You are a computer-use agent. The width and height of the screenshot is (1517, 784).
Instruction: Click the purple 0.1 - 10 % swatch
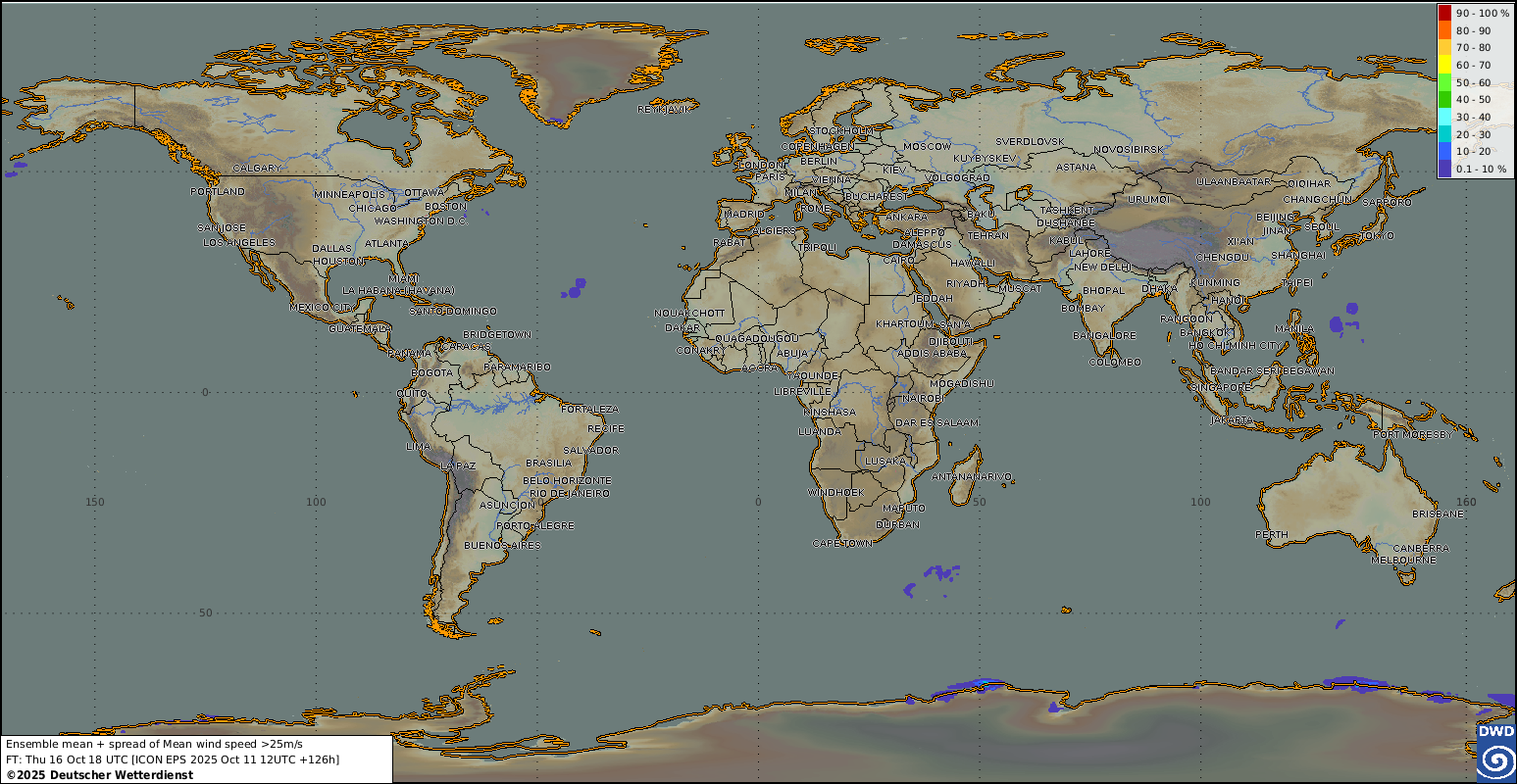[1444, 169]
